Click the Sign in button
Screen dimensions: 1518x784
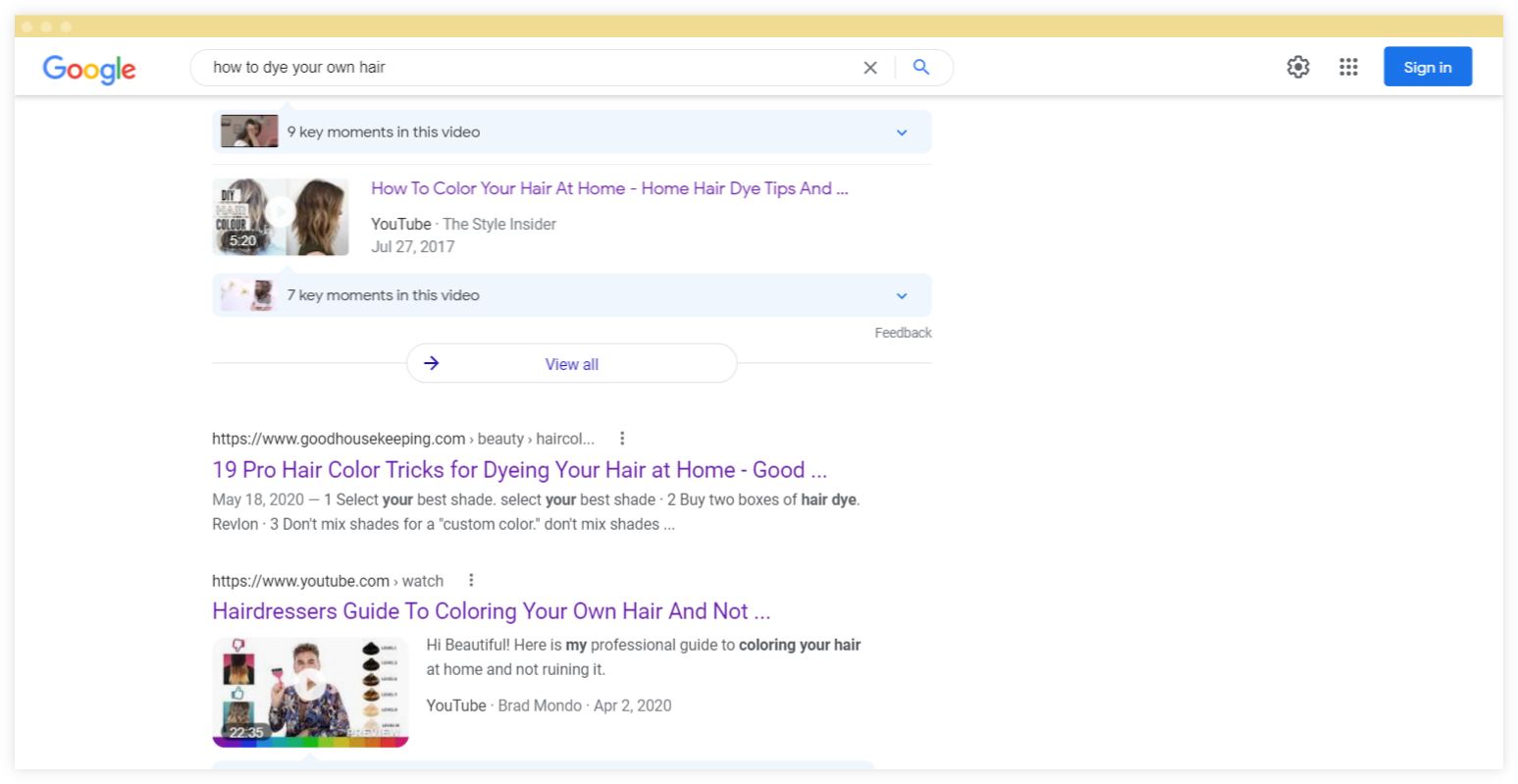tap(1428, 67)
